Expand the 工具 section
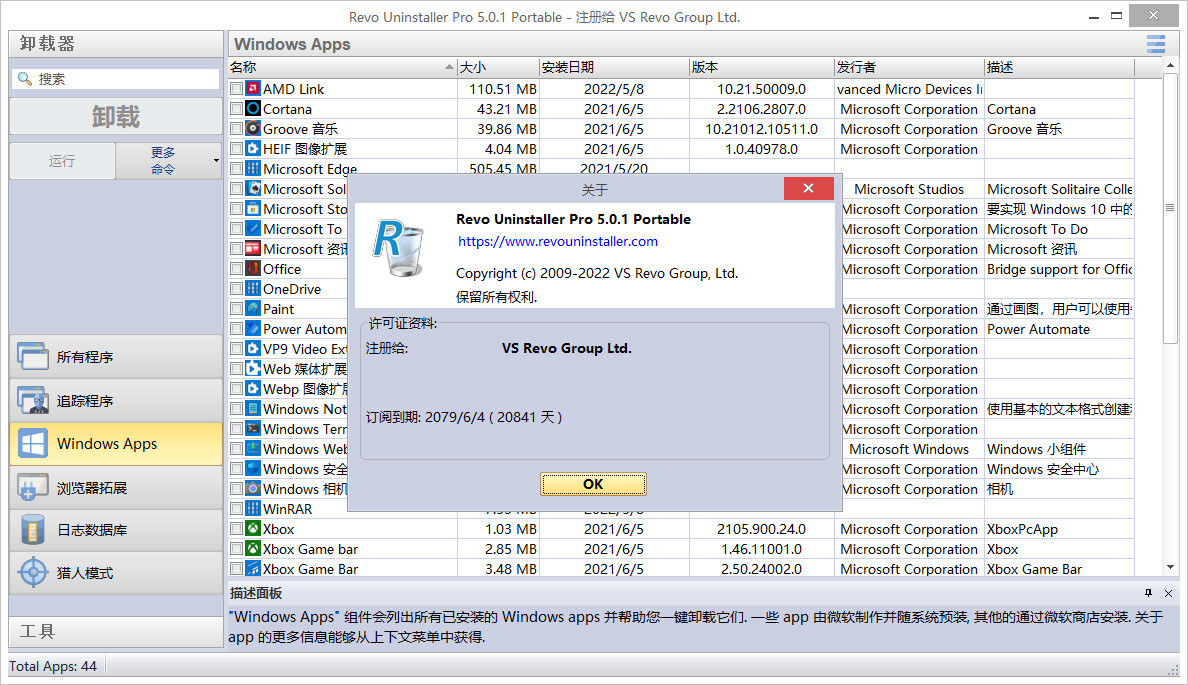 pyautogui.click(x=116, y=631)
